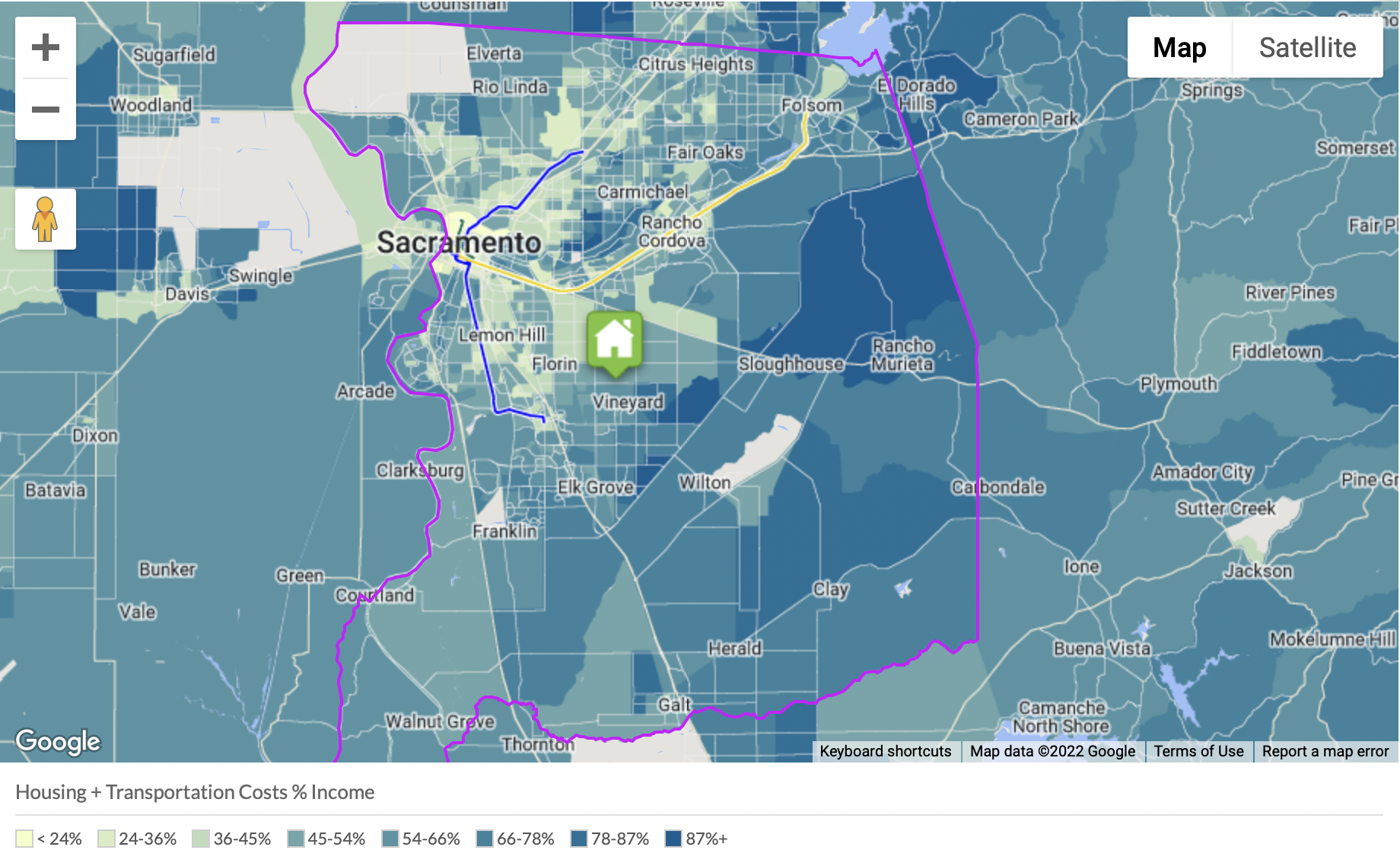This screenshot has height=866, width=1400.
Task: Switch to Satellite view
Action: (x=1307, y=47)
